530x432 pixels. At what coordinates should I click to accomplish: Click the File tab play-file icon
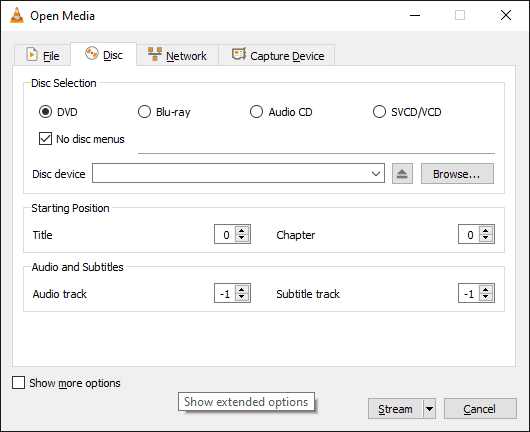(32, 54)
